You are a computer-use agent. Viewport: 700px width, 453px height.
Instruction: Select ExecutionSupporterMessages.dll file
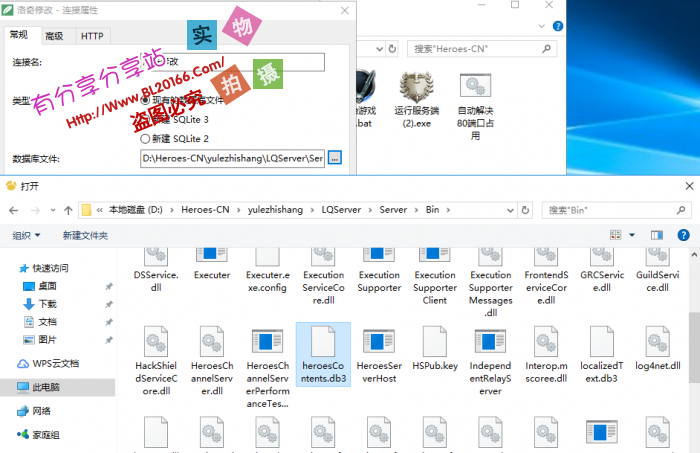[x=490, y=283]
